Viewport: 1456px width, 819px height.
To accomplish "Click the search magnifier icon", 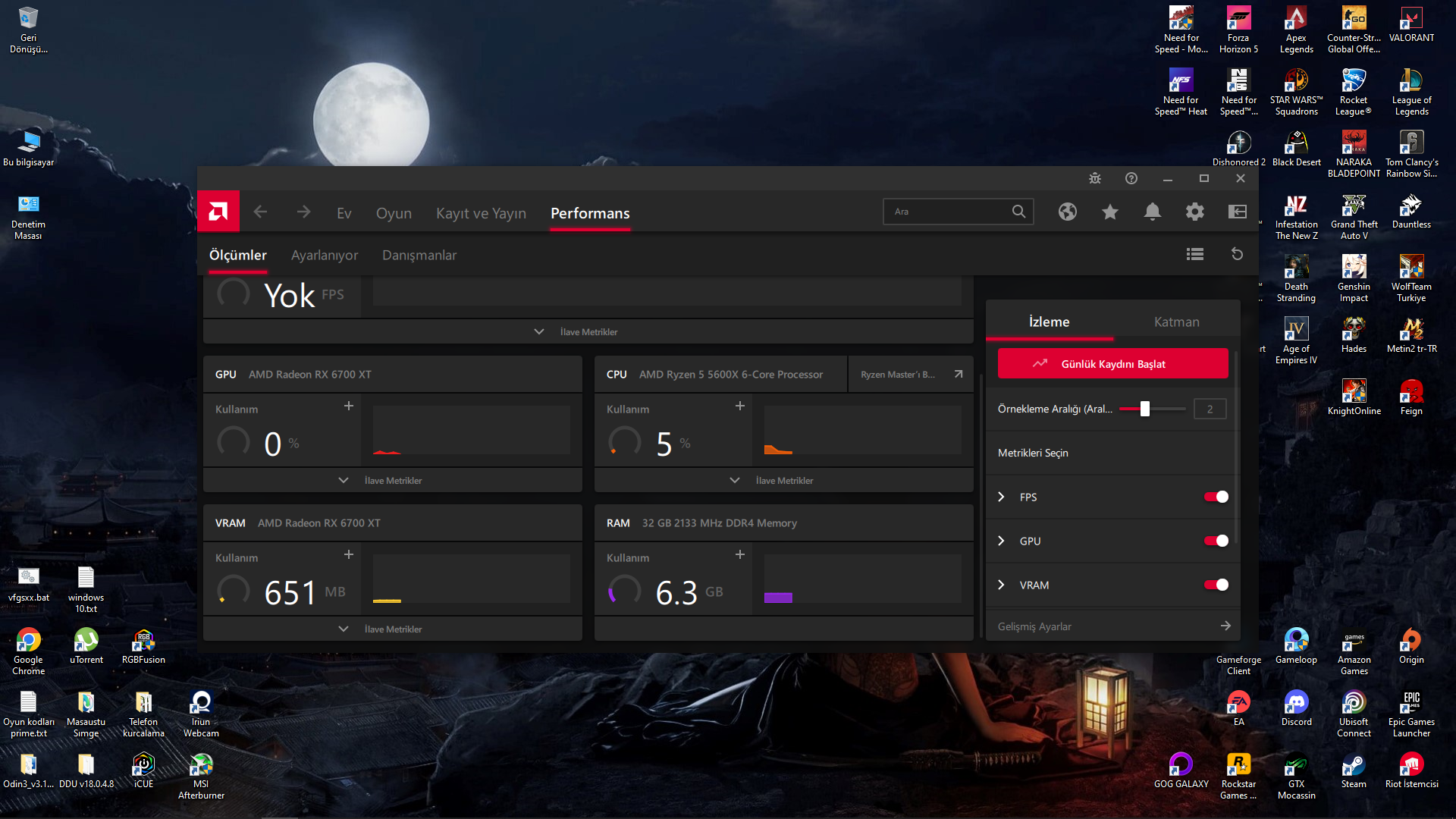I will (1018, 212).
